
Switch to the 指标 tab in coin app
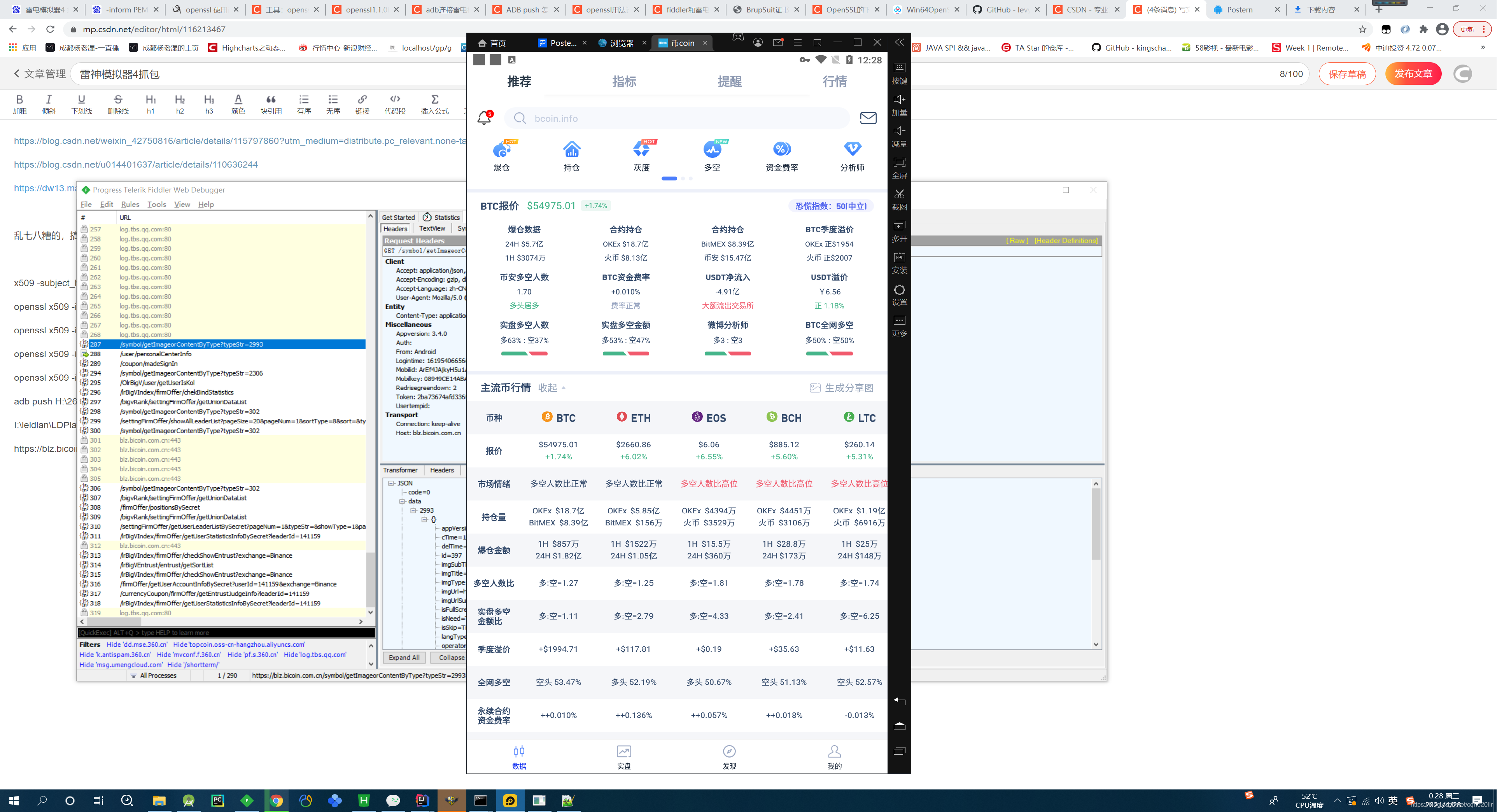(624, 81)
